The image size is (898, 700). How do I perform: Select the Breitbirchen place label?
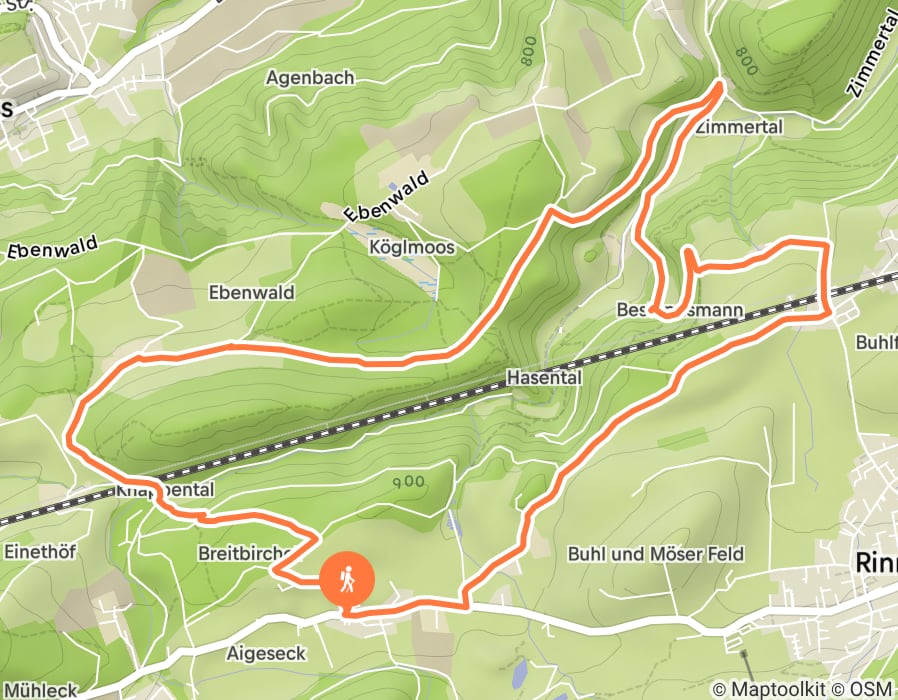[247, 553]
